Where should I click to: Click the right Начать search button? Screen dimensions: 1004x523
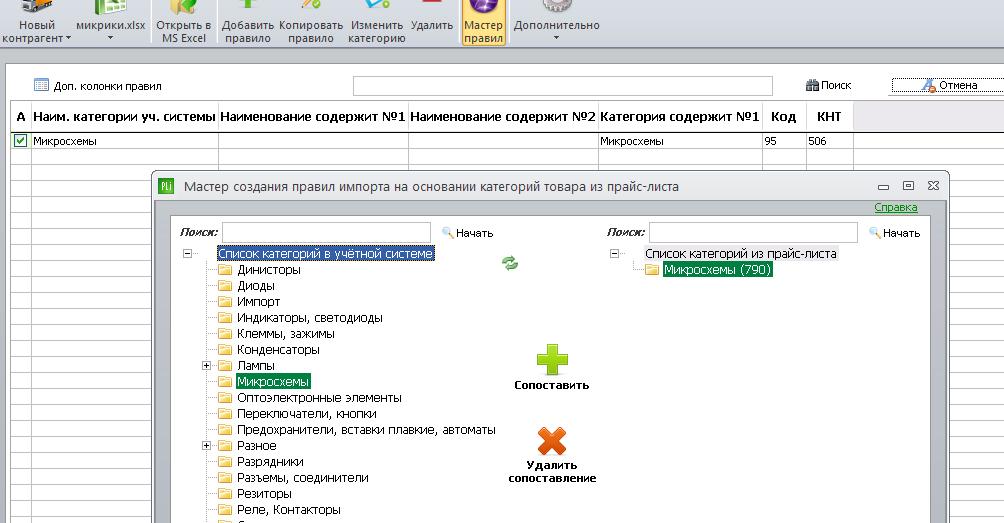tap(895, 233)
